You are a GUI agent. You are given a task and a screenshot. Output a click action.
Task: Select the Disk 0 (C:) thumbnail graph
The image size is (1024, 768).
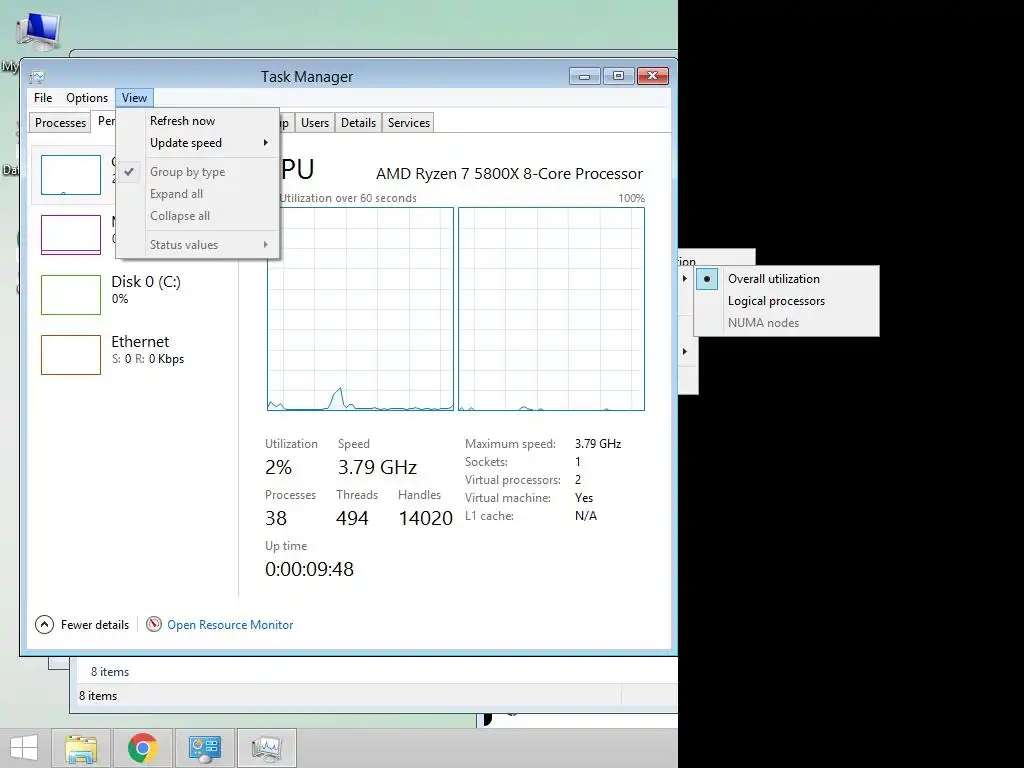pos(71,295)
